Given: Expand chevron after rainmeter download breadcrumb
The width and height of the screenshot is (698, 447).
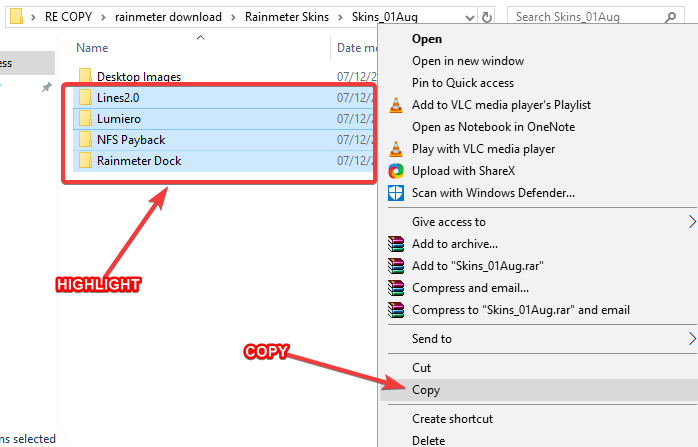Looking at the screenshot, I should [233, 17].
